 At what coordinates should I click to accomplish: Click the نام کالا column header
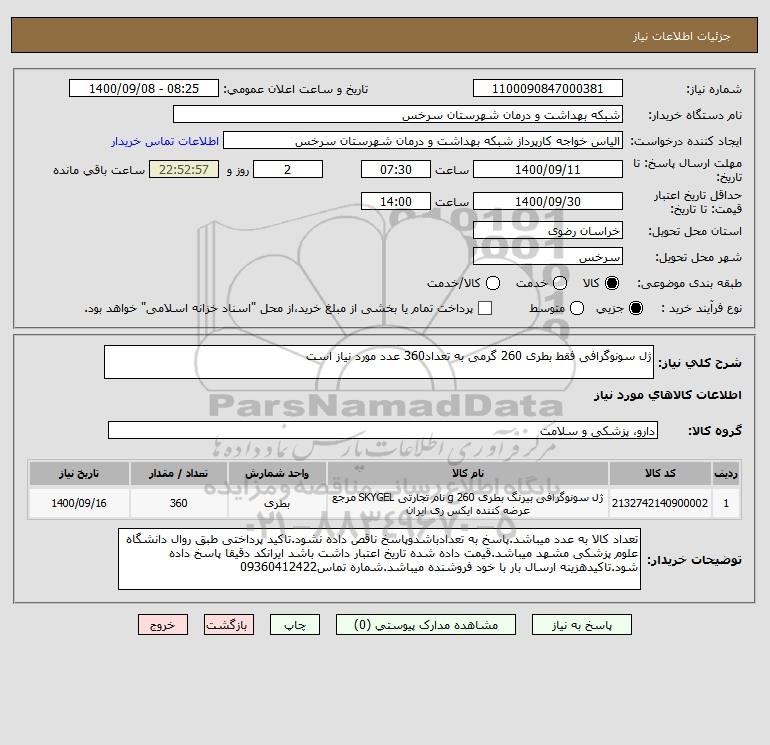click(x=468, y=473)
